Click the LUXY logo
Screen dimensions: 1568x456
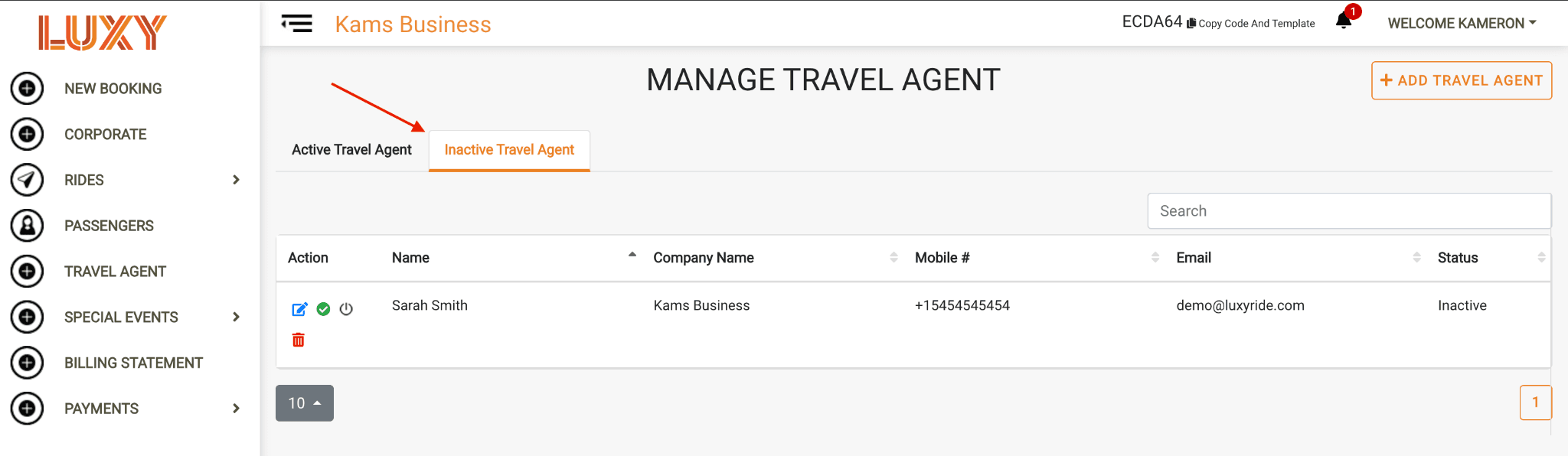point(103,33)
